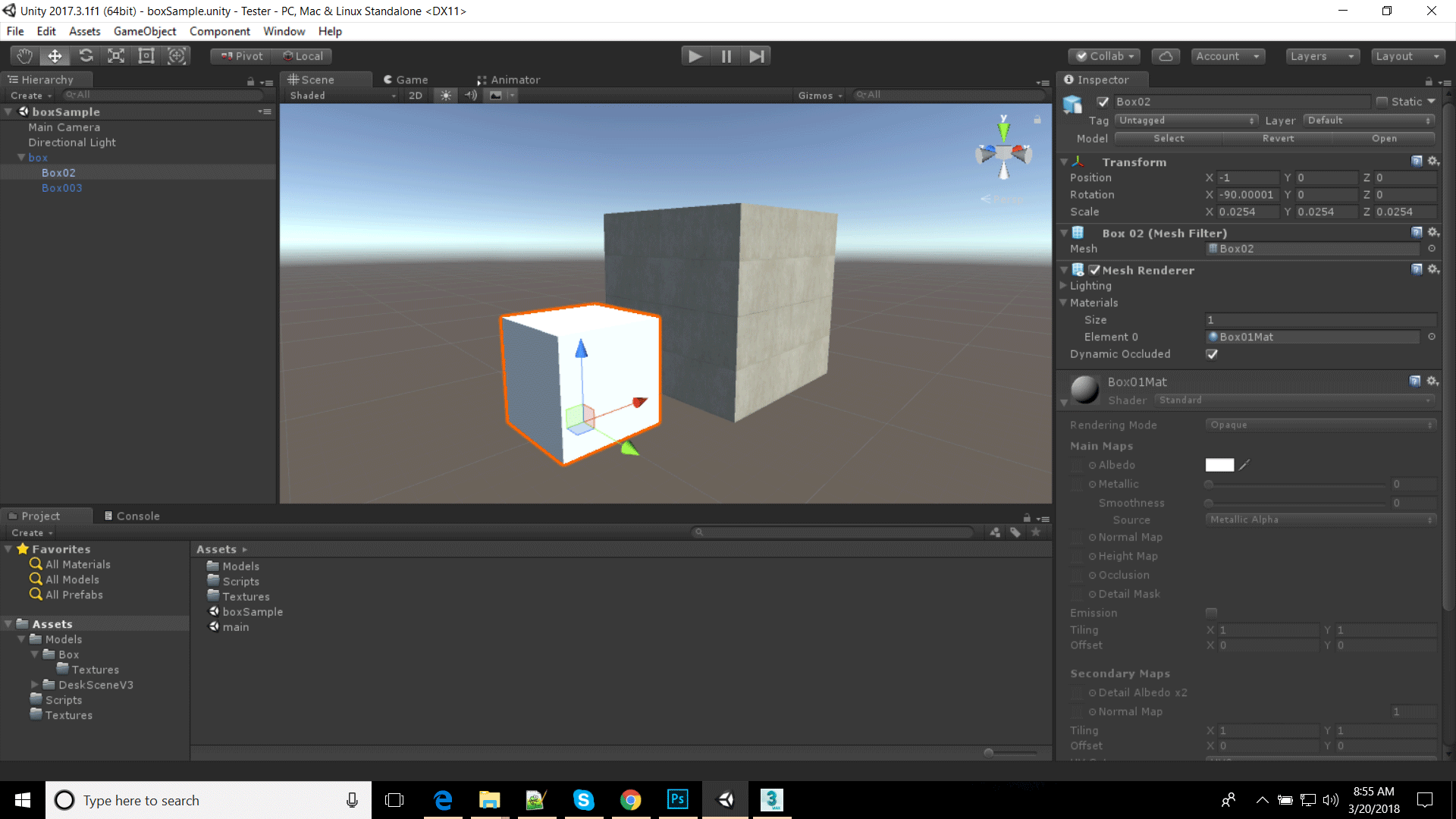This screenshot has height=819, width=1456.
Task: Click the model Revert button
Action: point(1278,139)
